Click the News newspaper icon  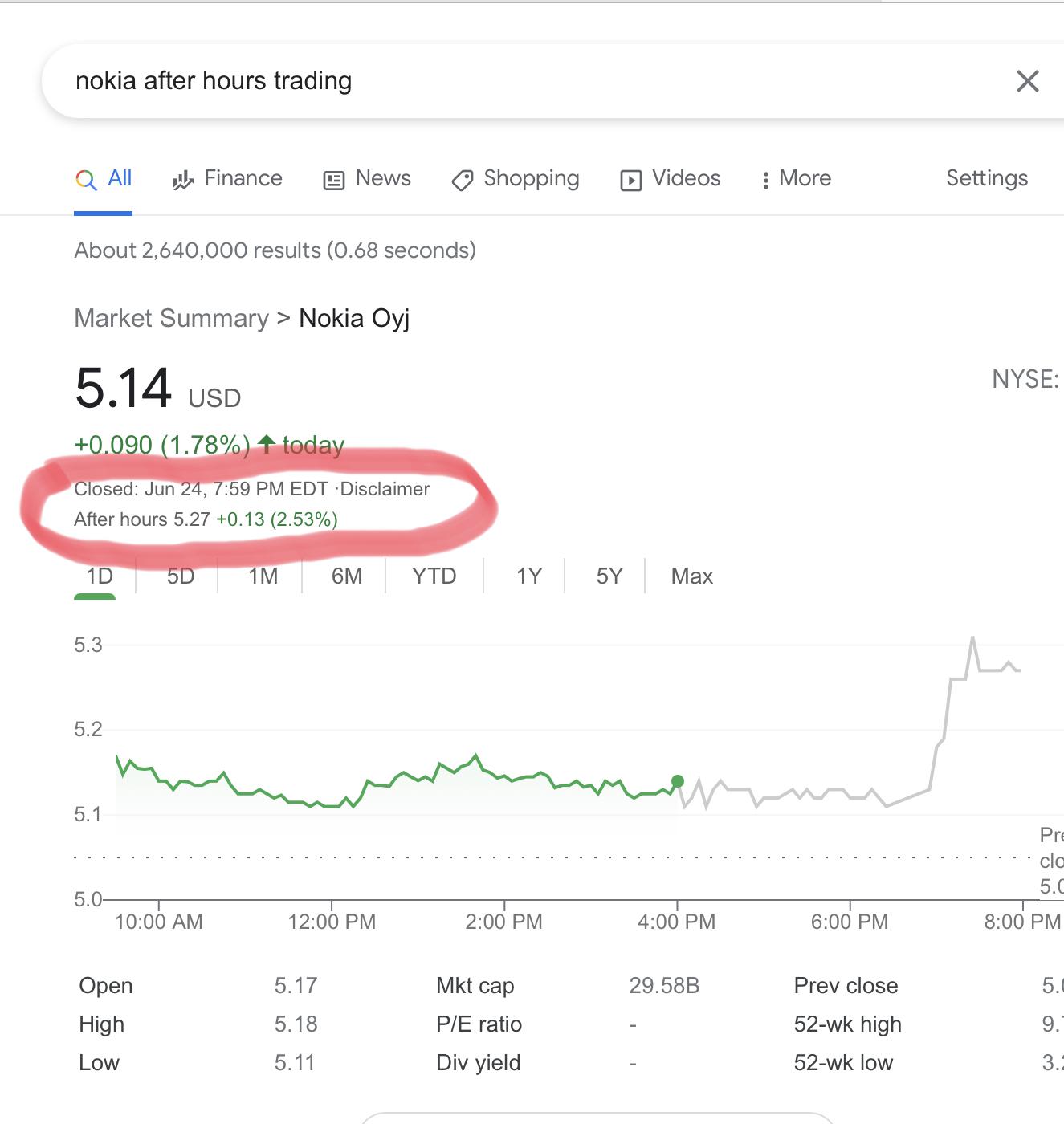point(333,178)
